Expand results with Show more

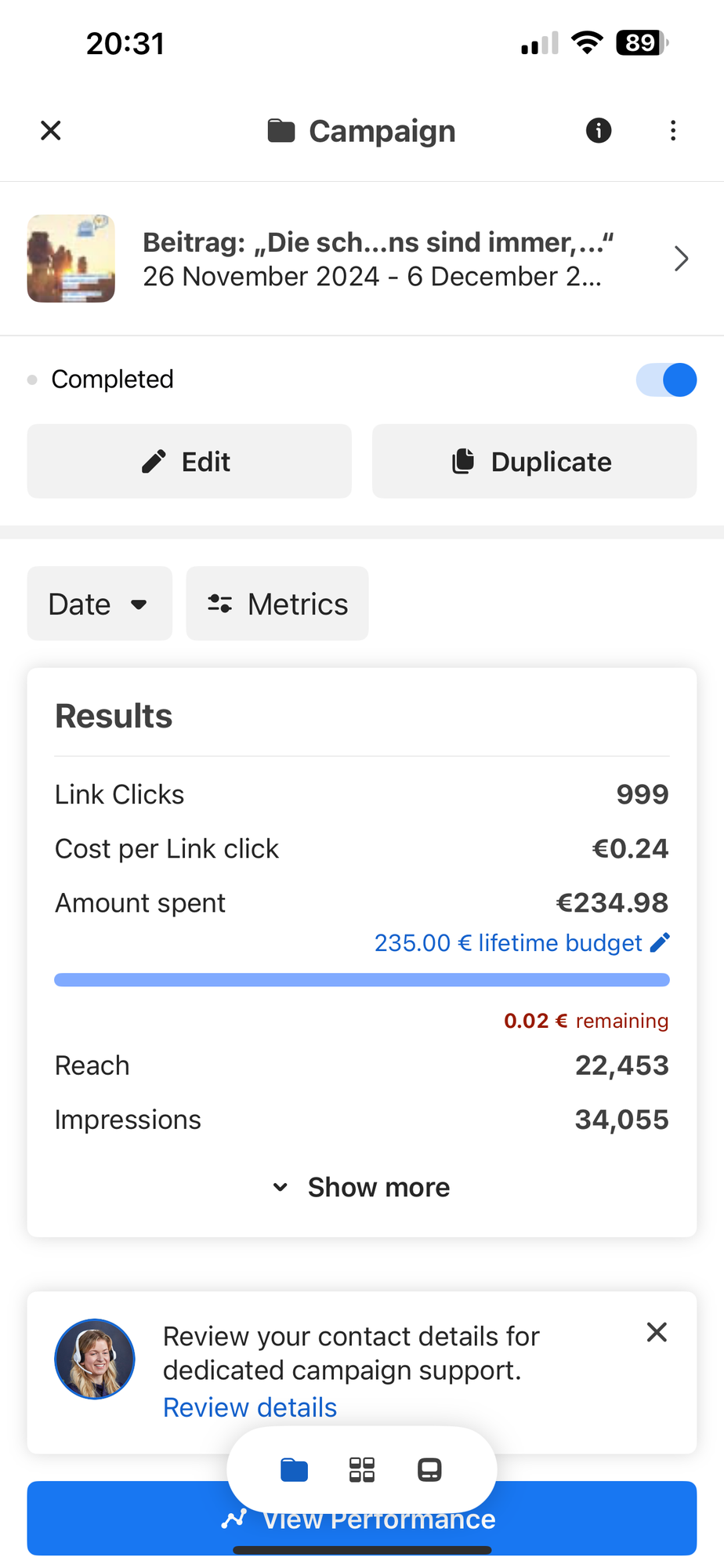tap(361, 1187)
